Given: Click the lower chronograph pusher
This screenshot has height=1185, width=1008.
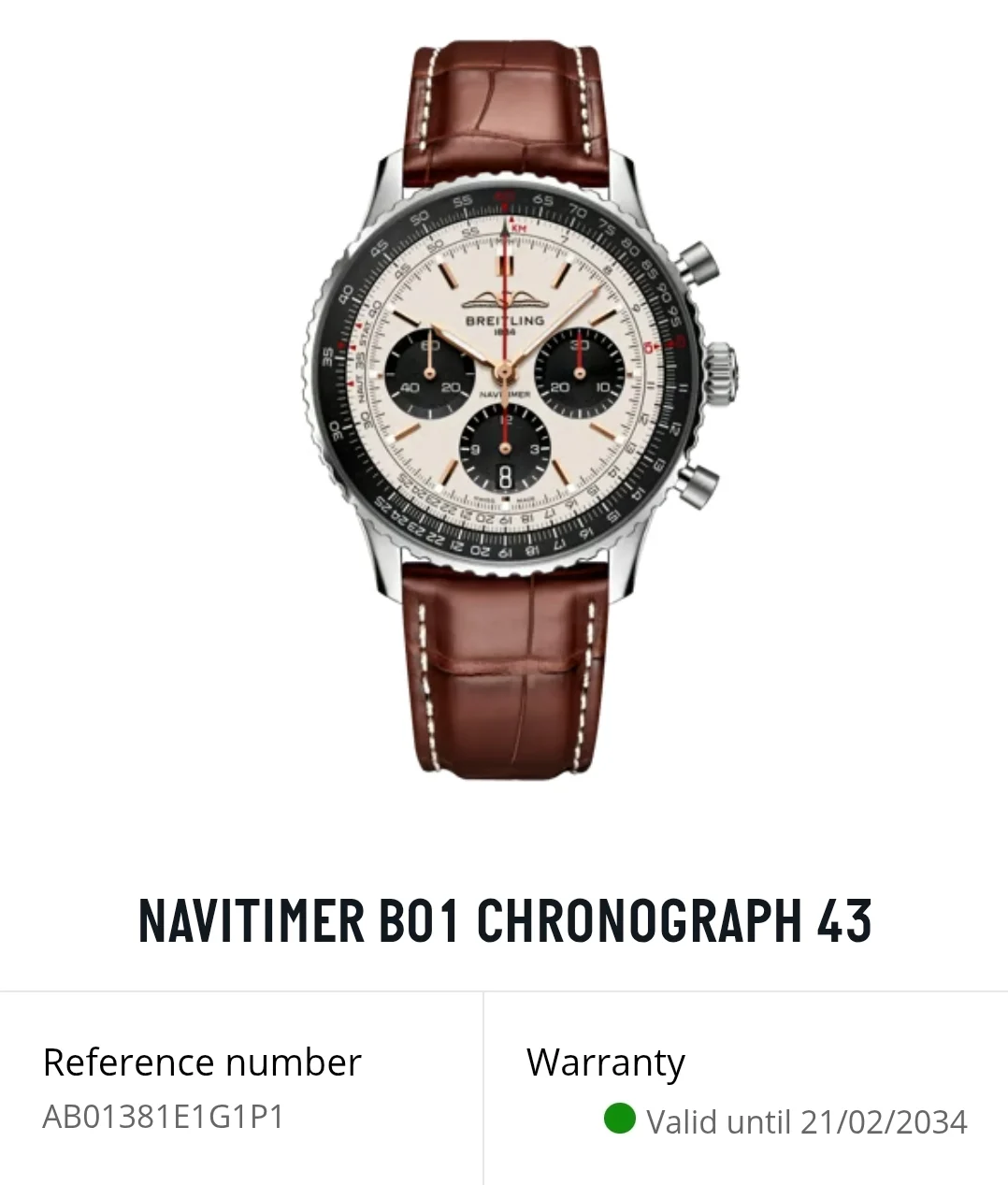Looking at the screenshot, I should click(x=698, y=485).
